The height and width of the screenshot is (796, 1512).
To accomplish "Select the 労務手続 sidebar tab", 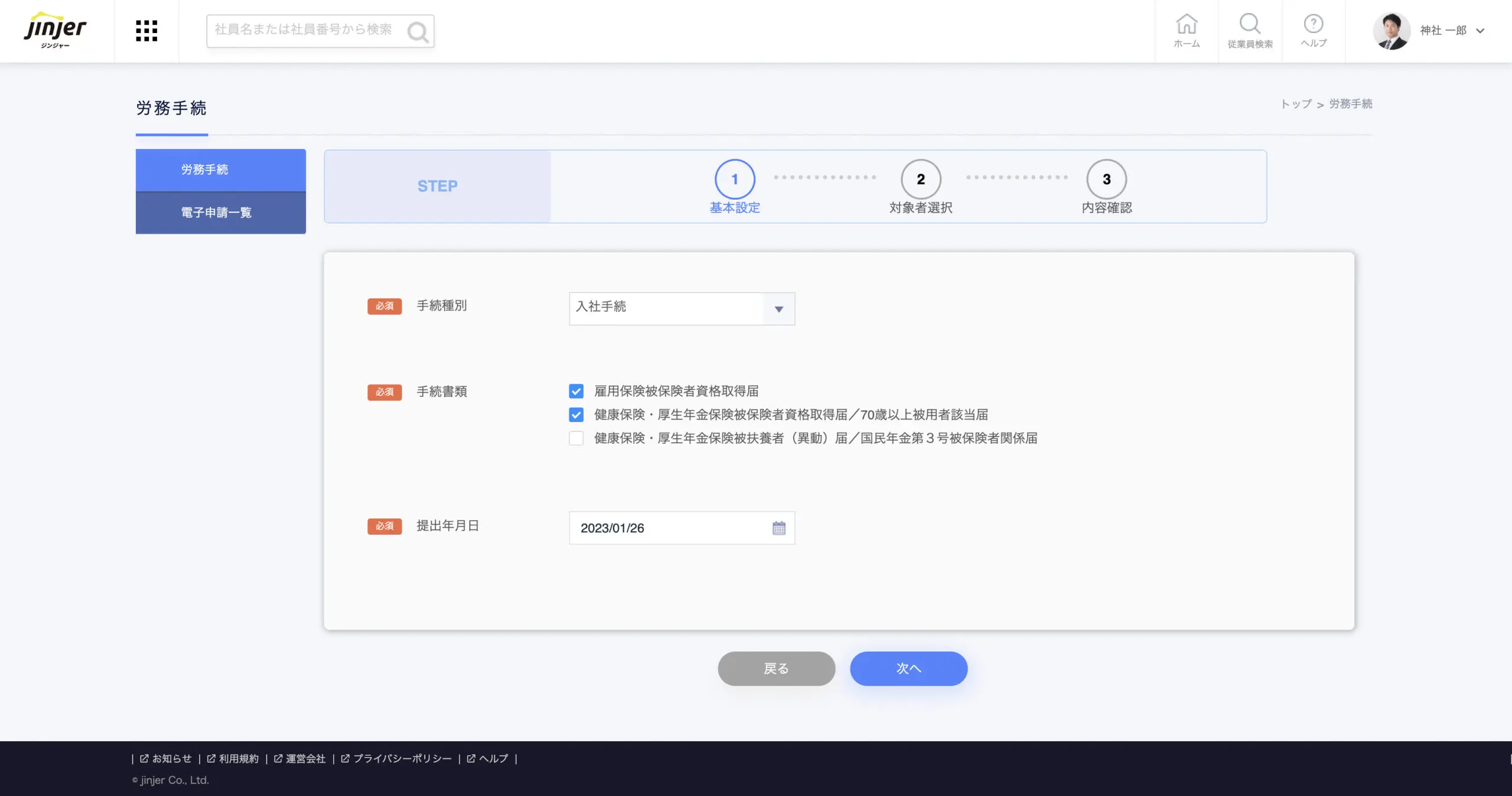I will tap(220, 170).
